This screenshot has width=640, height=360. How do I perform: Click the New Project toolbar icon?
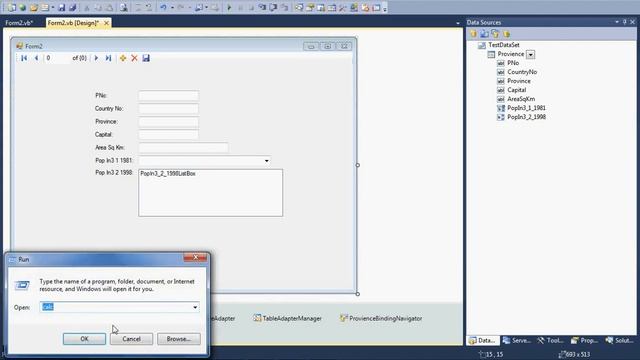click(x=11, y=7)
